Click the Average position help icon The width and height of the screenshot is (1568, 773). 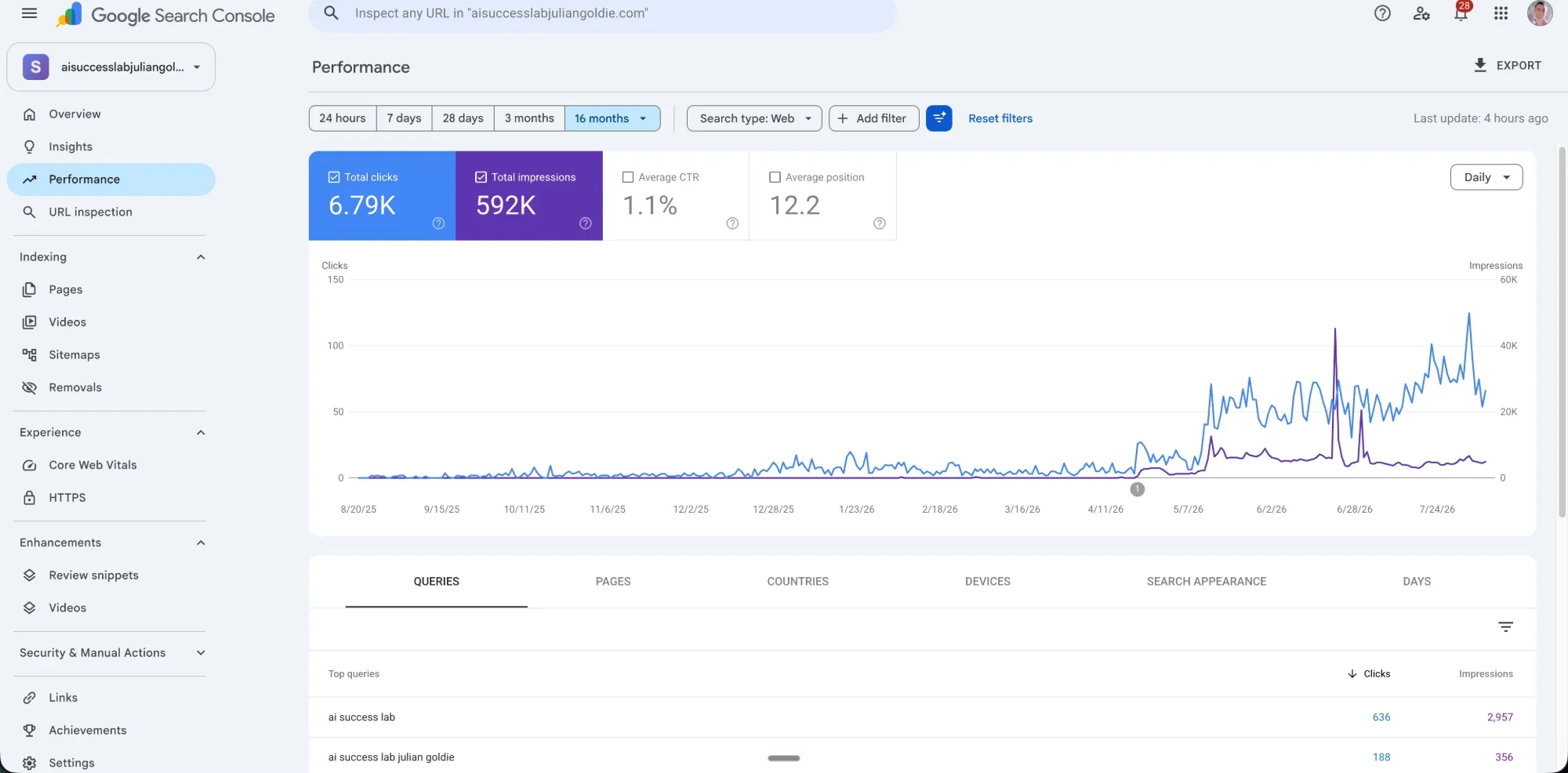(880, 223)
